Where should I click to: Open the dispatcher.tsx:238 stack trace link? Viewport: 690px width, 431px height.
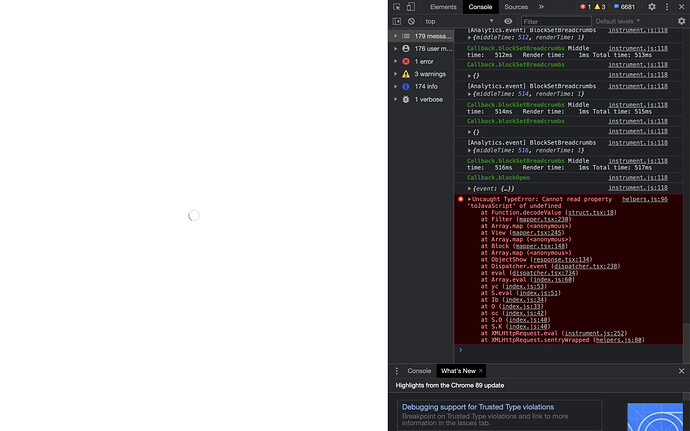tap(585, 266)
